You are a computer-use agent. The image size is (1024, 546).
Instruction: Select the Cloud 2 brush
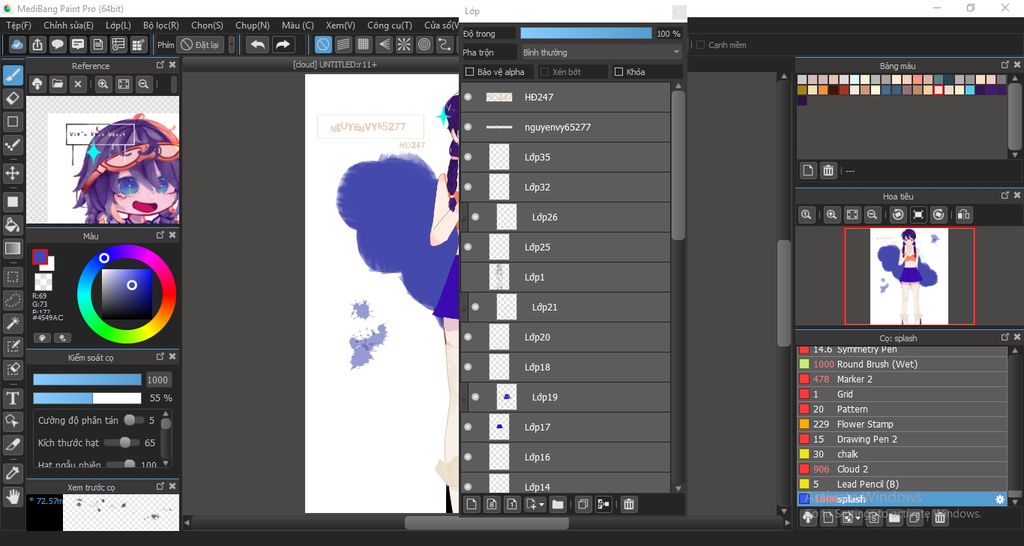(903, 469)
